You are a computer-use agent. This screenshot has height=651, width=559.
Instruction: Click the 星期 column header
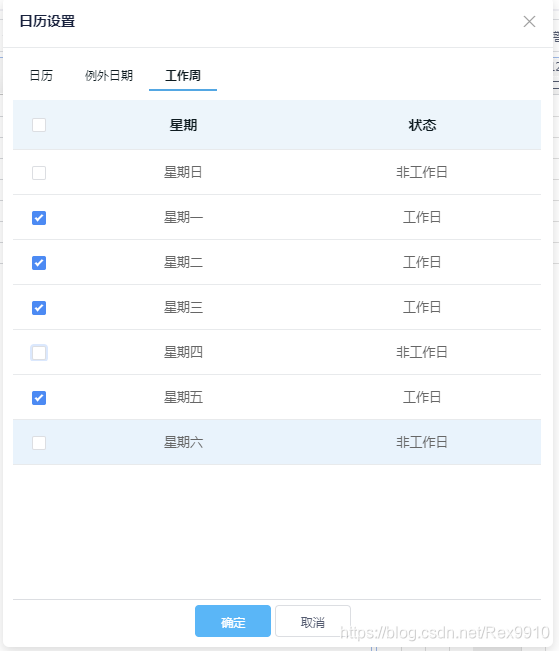pyautogui.click(x=183, y=125)
